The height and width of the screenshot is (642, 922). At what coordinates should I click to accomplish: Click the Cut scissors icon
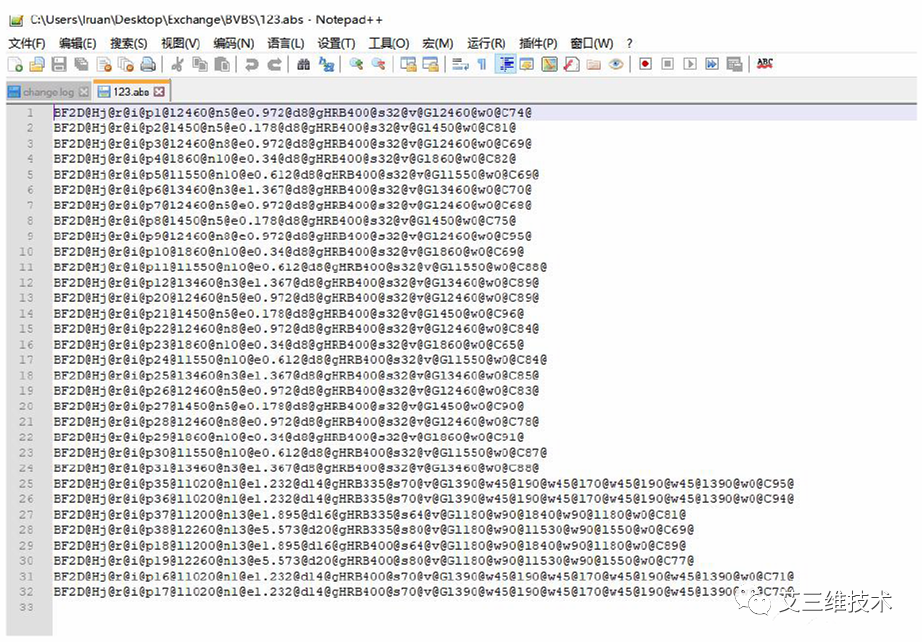[177, 64]
